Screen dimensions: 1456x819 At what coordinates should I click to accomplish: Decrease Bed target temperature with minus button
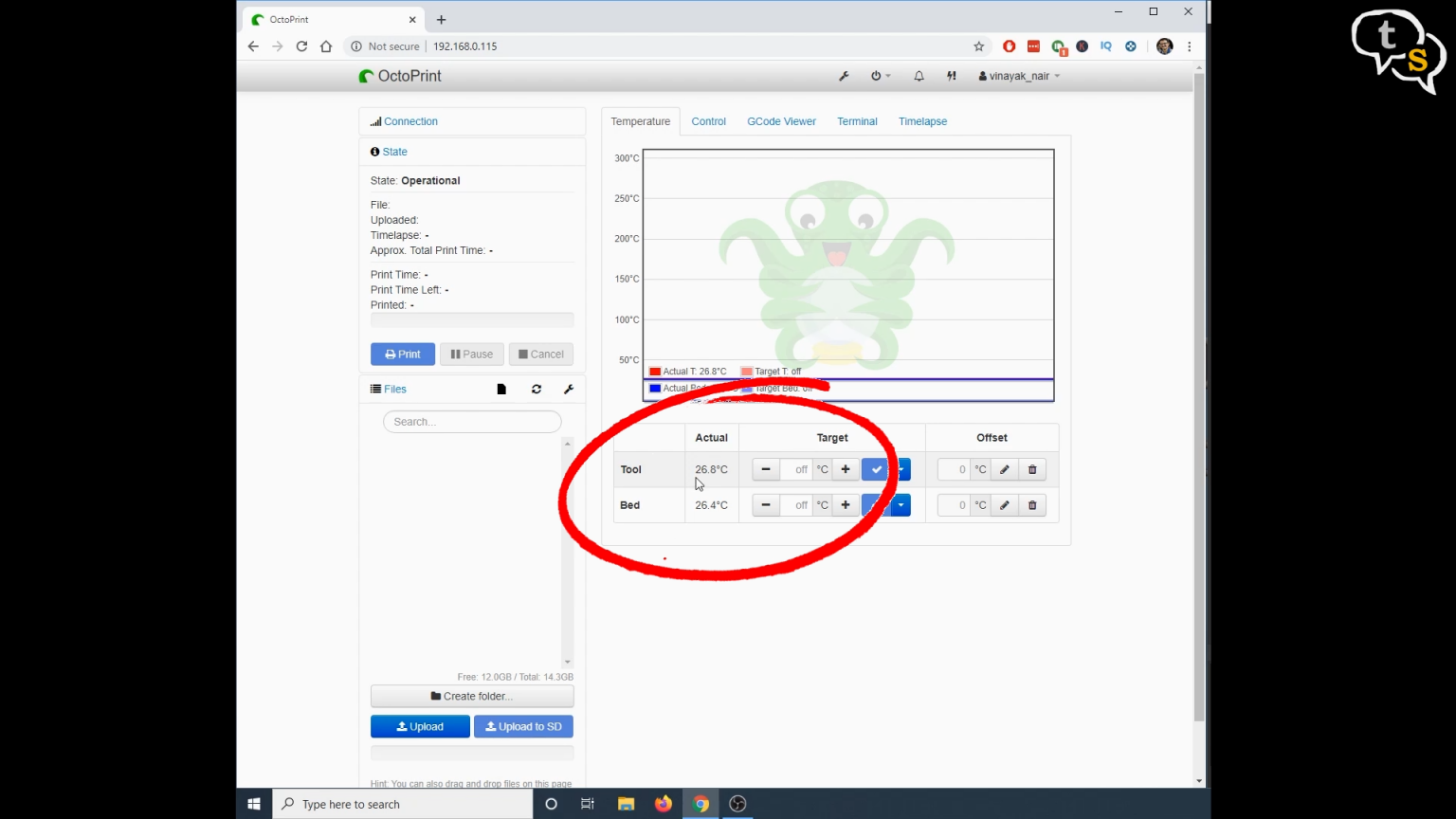pyautogui.click(x=765, y=504)
